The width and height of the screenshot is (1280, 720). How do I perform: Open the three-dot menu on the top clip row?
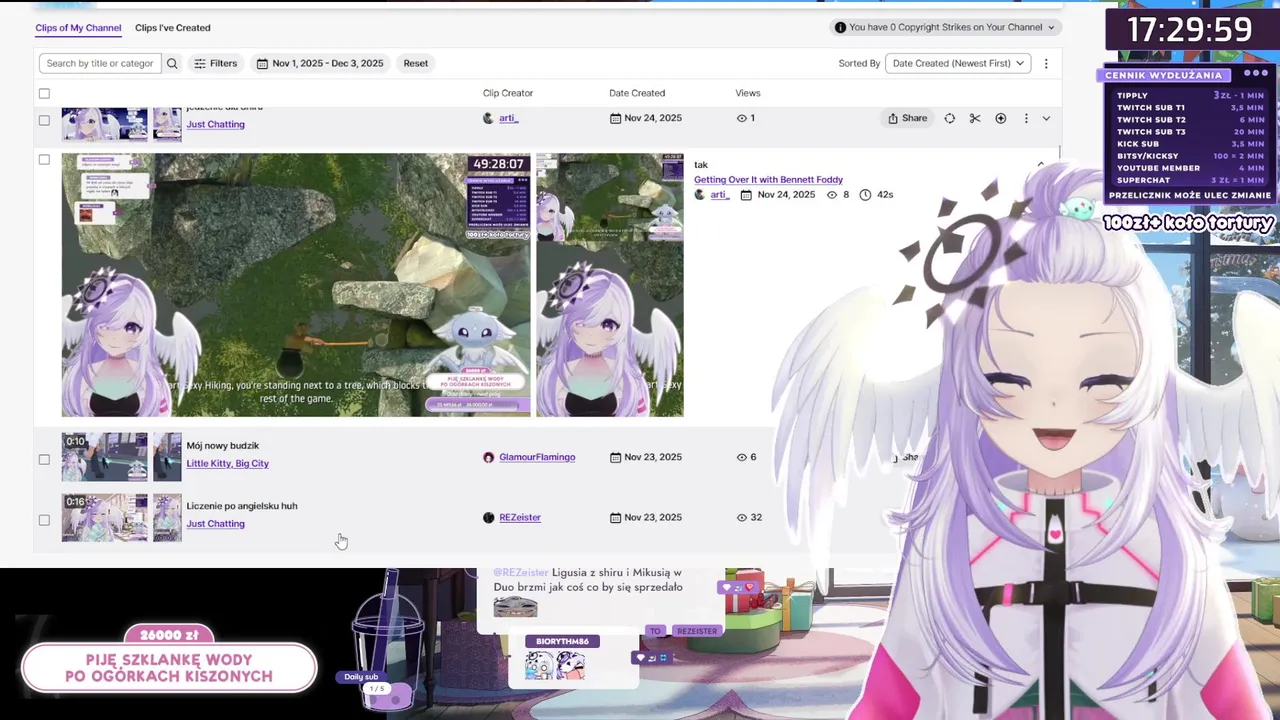1026,118
